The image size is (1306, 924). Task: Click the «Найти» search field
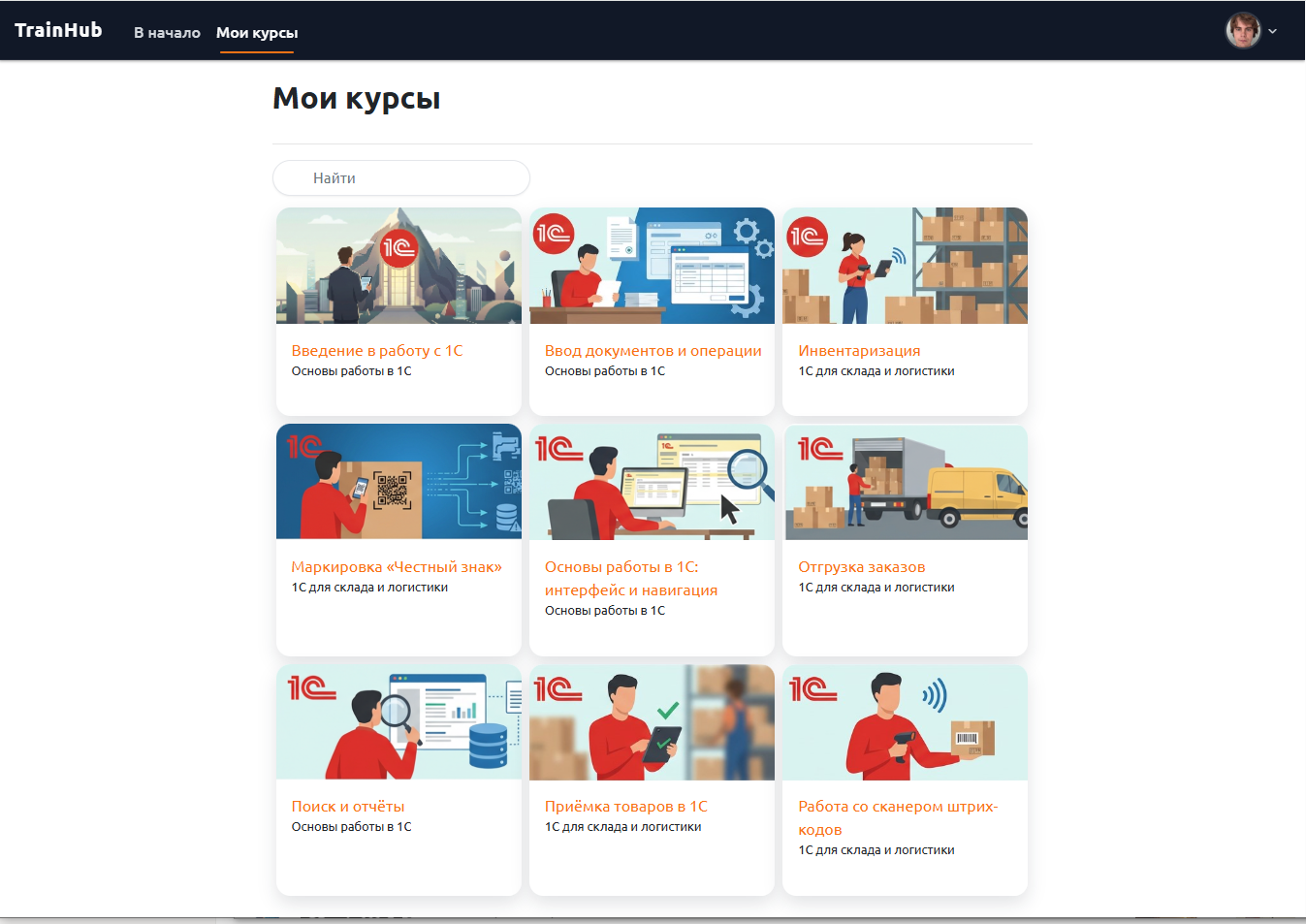(400, 178)
